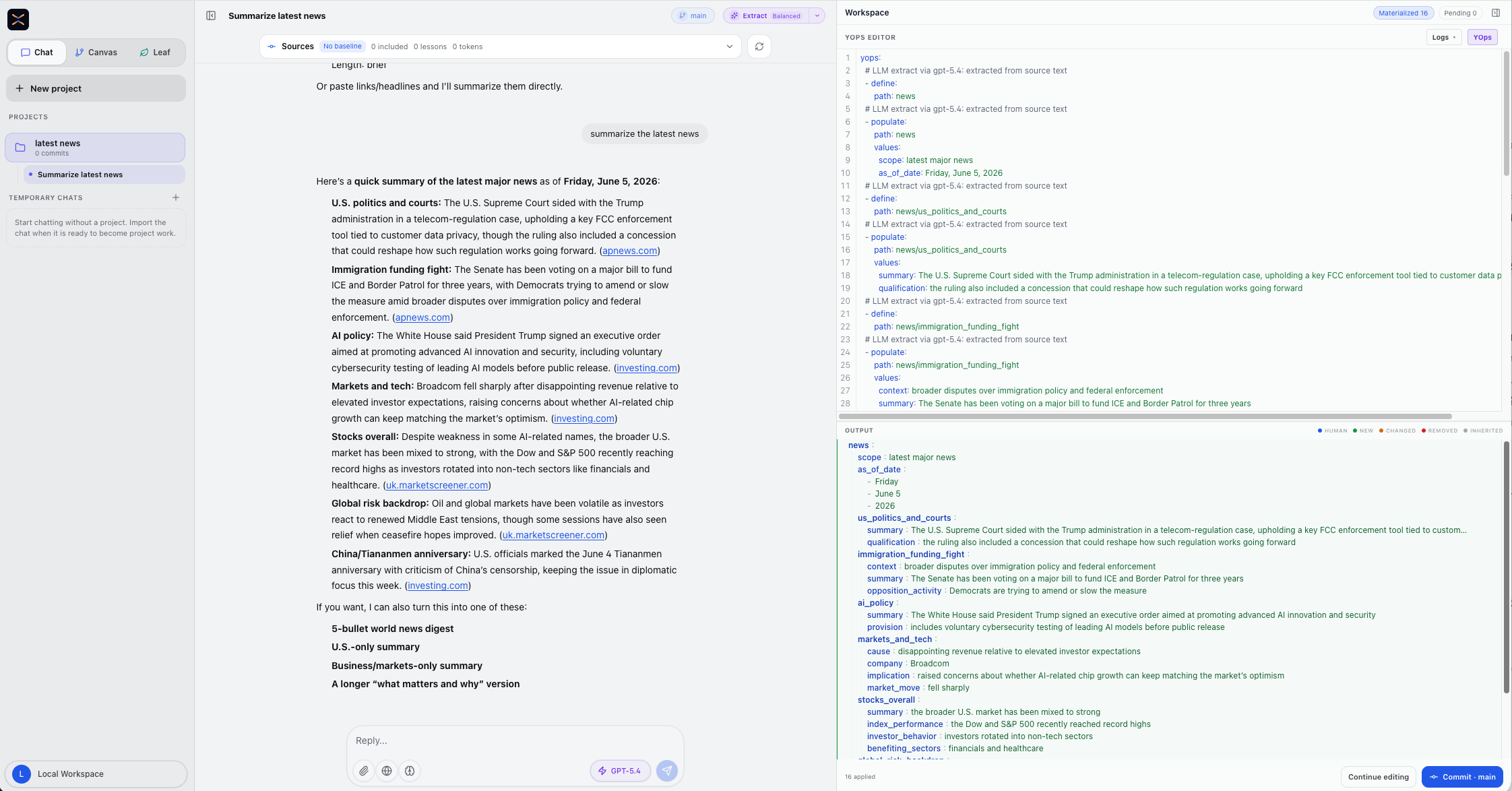This screenshot has height=791, width=1512.
Task: Click editor line 'as_of_date: Friday, June 5, 2026'
Action: pos(940,173)
